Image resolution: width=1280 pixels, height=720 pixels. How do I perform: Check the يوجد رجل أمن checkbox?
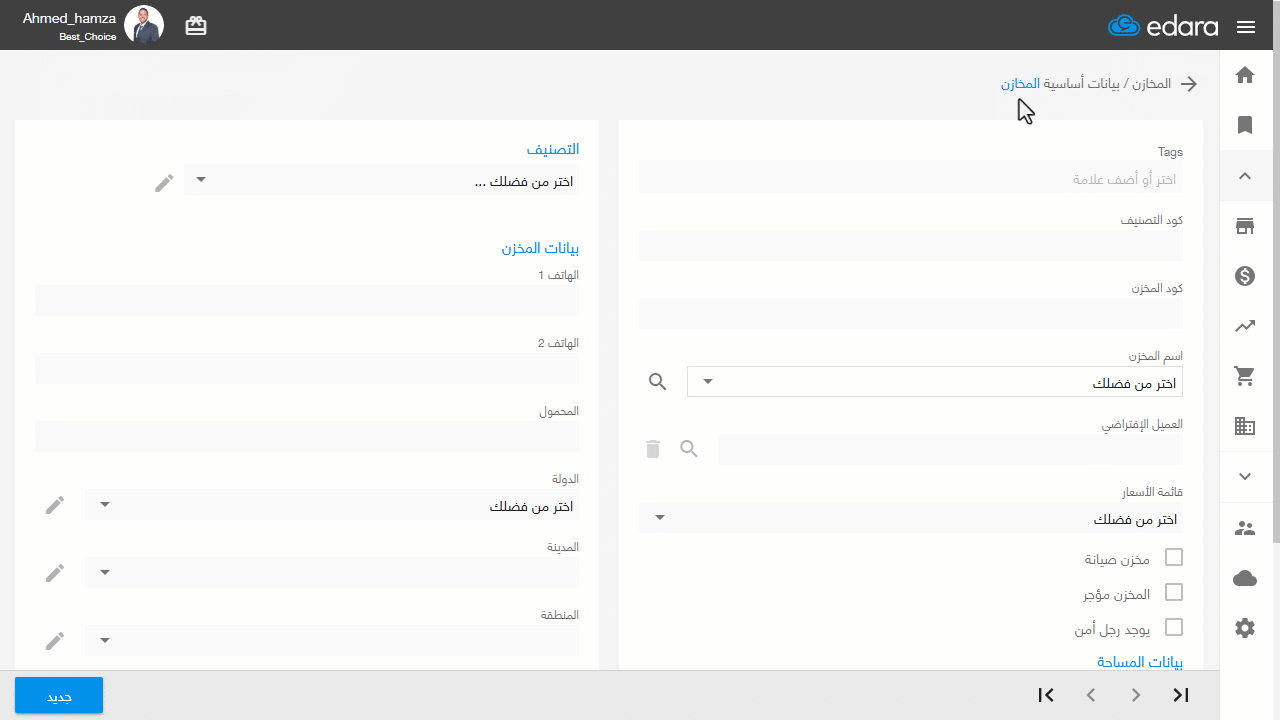coord(1174,627)
